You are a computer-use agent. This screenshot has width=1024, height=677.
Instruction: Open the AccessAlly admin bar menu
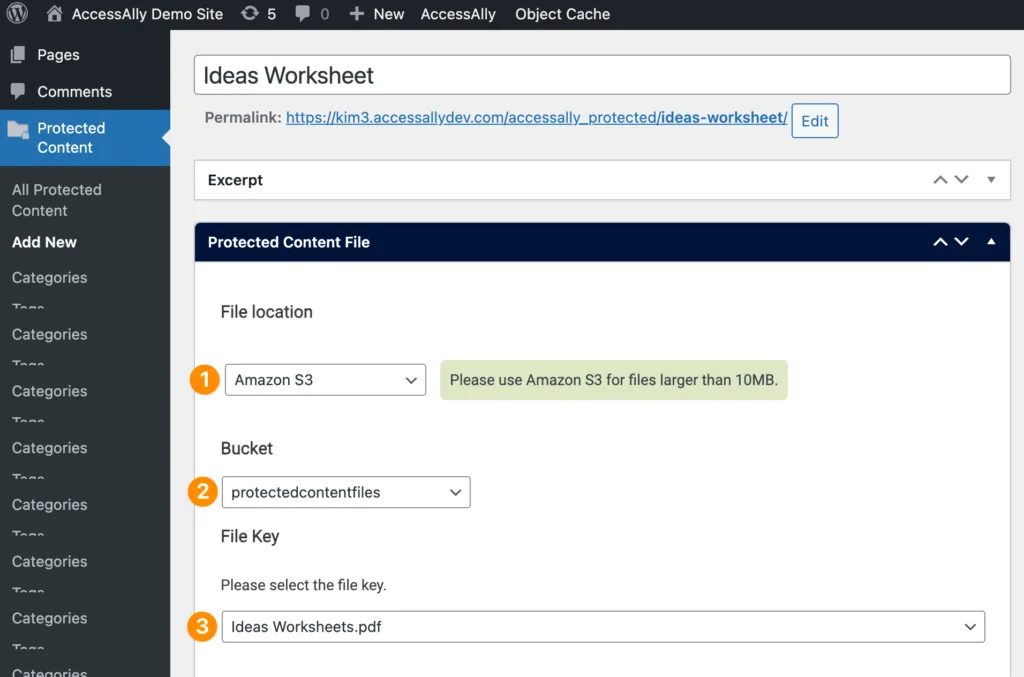point(458,14)
